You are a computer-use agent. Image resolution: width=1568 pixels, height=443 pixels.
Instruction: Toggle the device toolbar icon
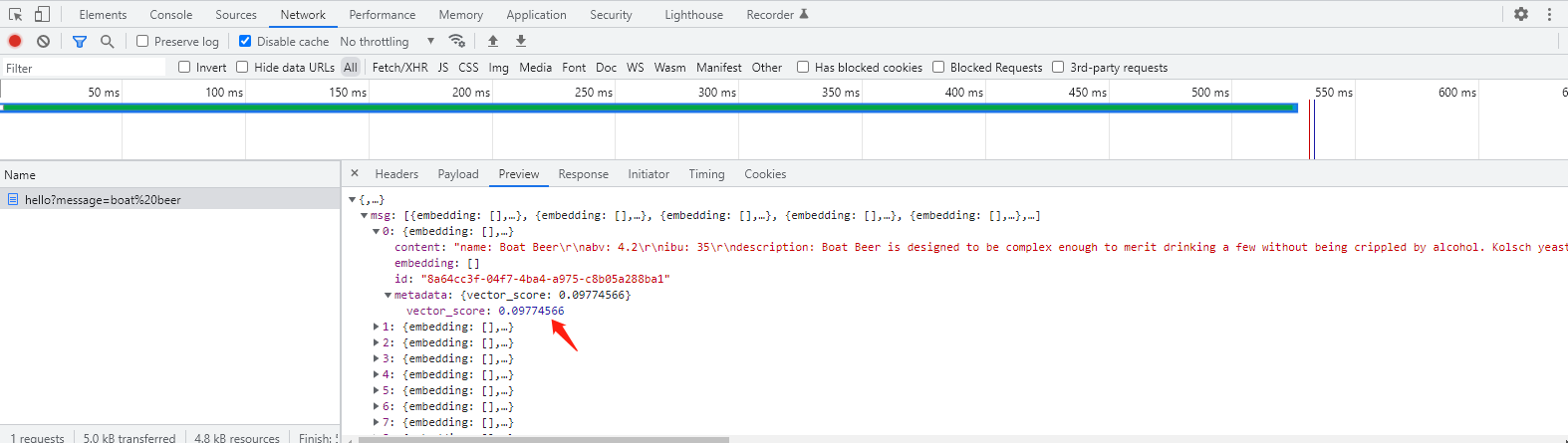click(42, 14)
